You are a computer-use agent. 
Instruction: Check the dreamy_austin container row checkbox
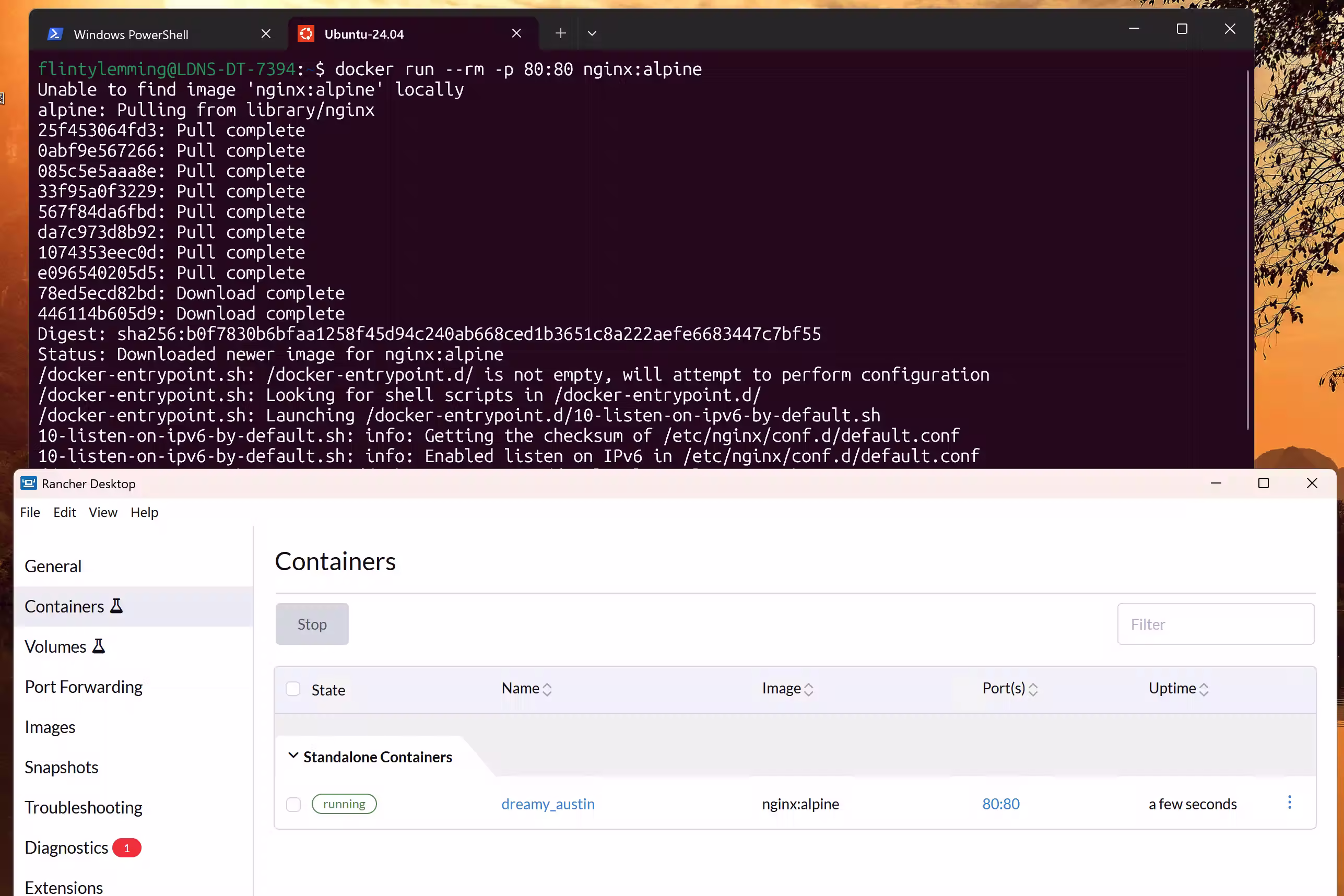tap(293, 804)
